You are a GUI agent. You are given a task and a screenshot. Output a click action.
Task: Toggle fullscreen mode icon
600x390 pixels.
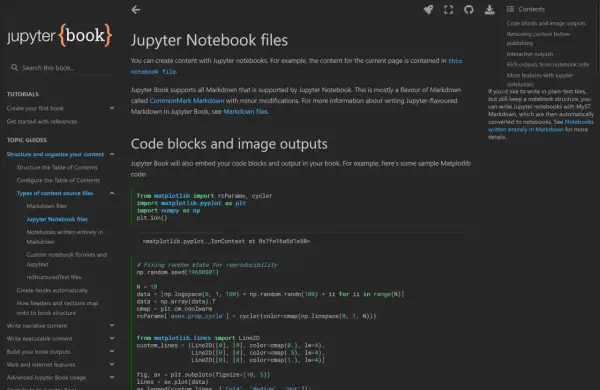click(x=448, y=10)
